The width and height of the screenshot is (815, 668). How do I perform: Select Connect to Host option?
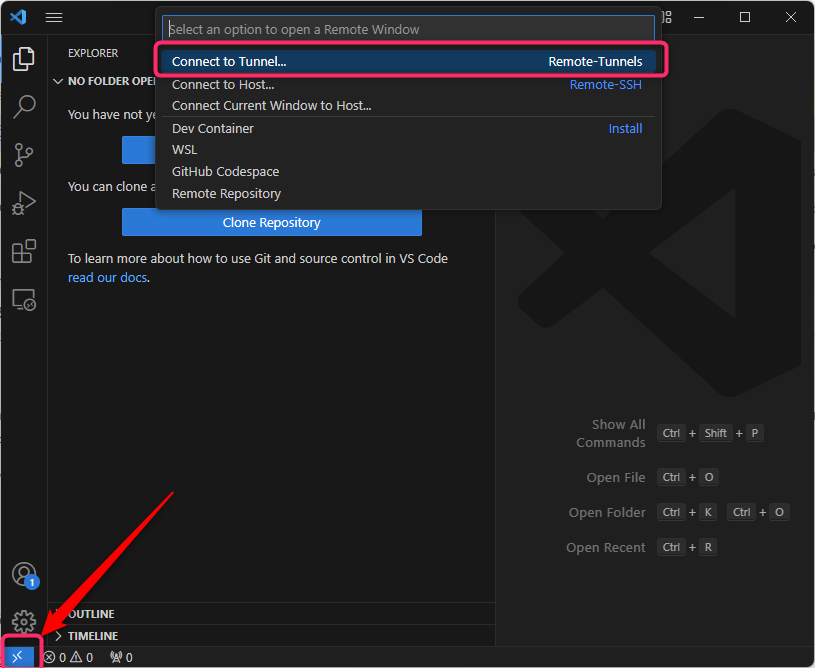pos(408,84)
